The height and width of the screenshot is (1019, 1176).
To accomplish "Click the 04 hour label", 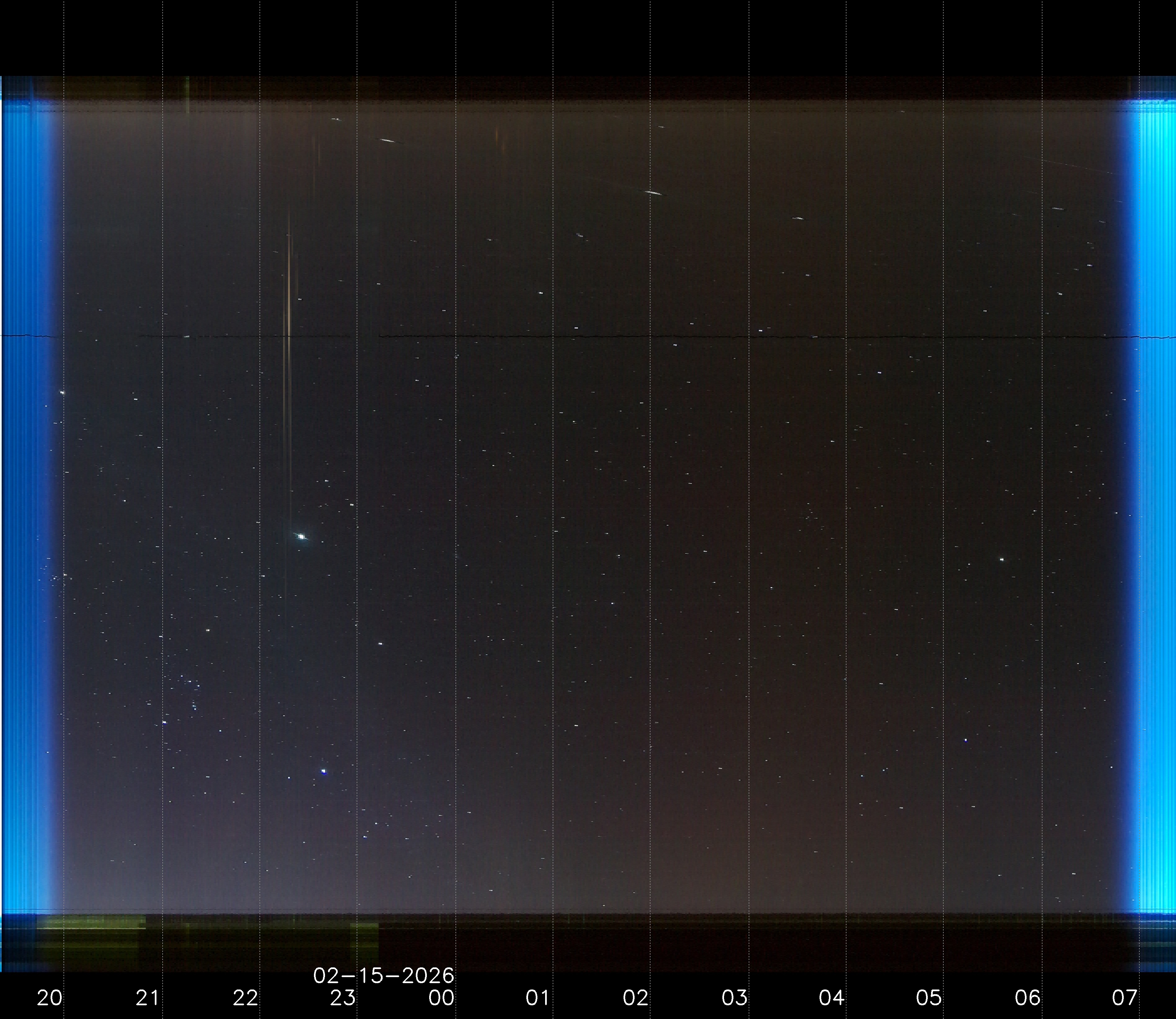I will [x=832, y=998].
